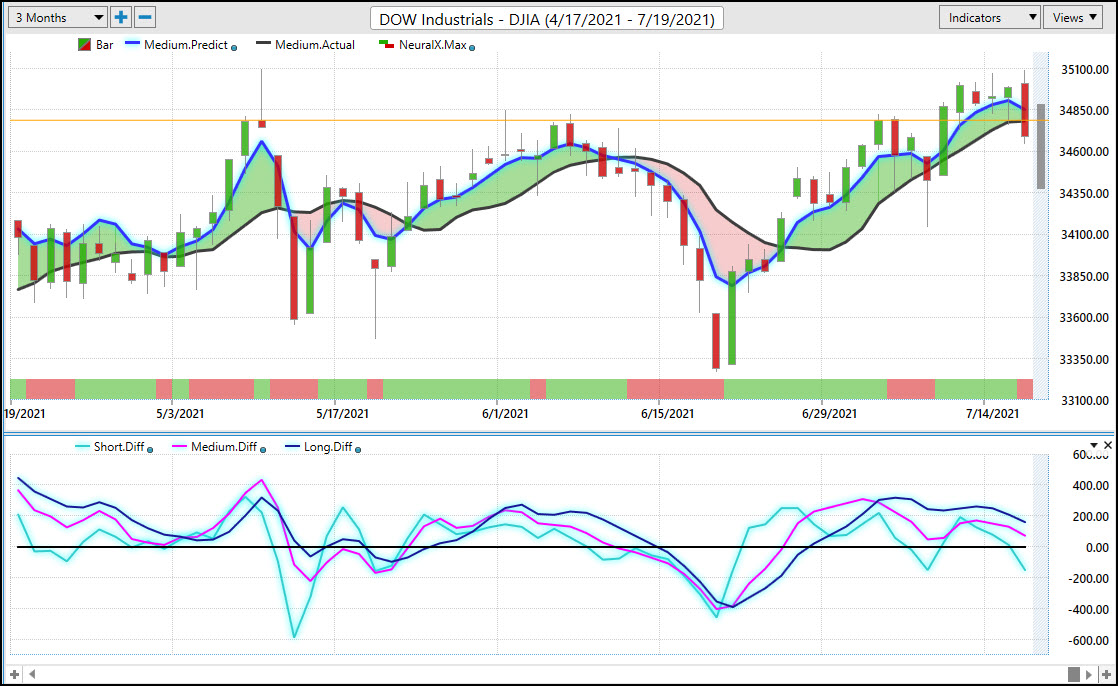Click the Short.Diff cyan line swatch
This screenshot has height=686, width=1118.
click(x=82, y=446)
